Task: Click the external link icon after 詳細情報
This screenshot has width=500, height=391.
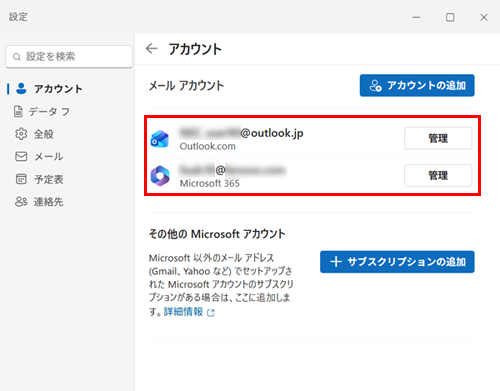Action: tap(211, 313)
